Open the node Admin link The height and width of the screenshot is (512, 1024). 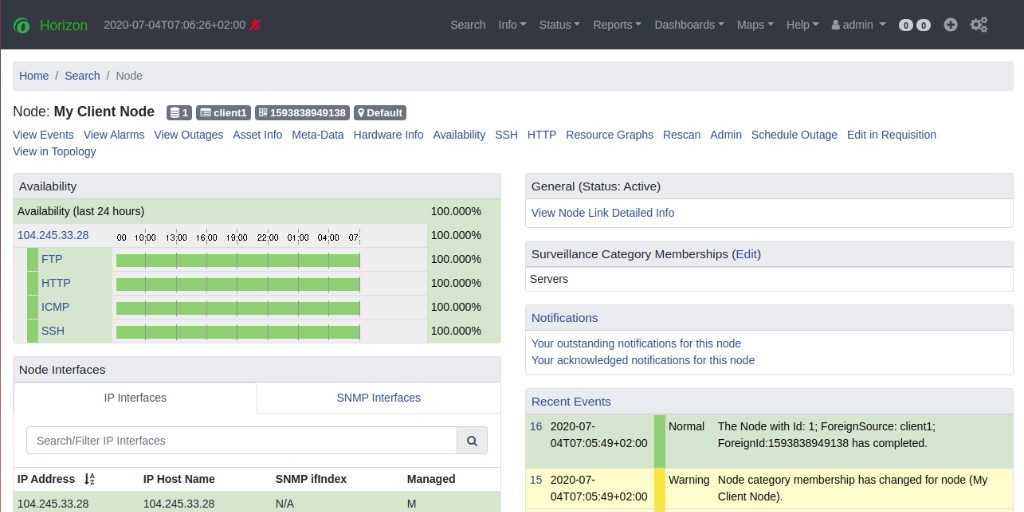(x=726, y=135)
